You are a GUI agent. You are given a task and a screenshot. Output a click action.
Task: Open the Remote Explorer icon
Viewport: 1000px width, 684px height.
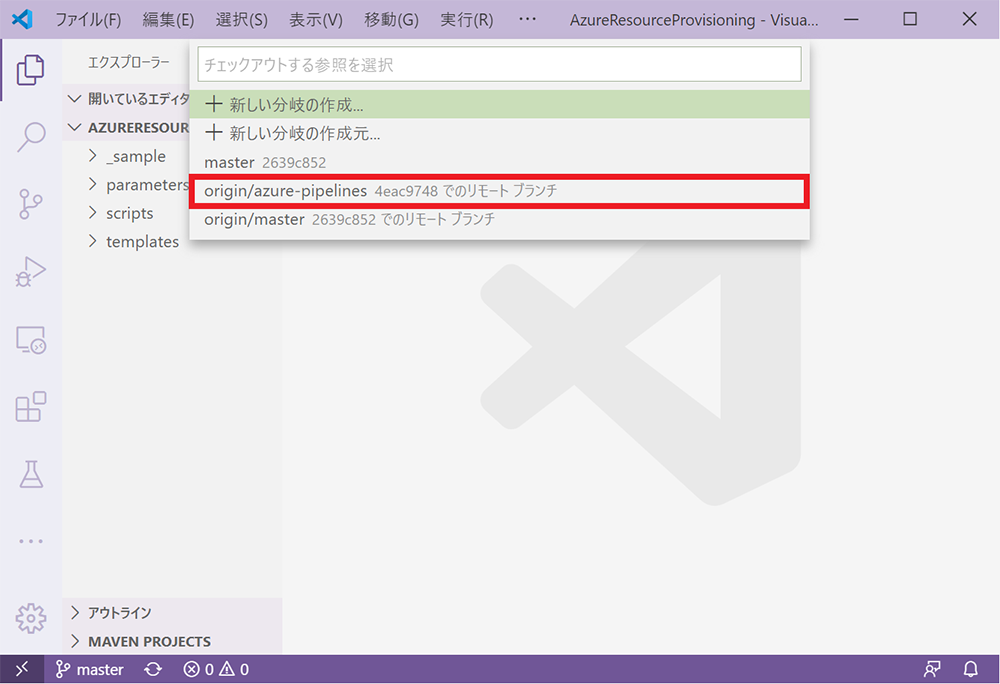click(30, 340)
